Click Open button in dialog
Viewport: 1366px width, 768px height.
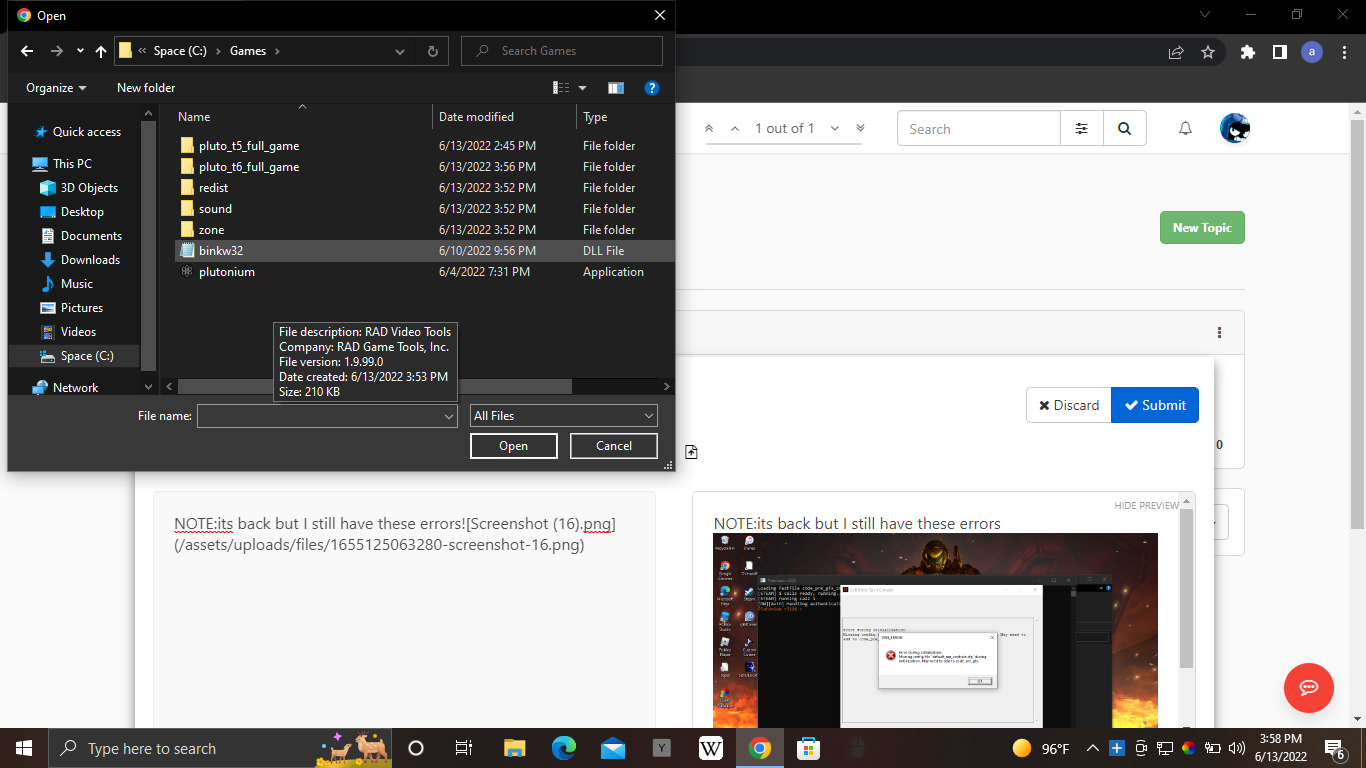pyautogui.click(x=513, y=446)
